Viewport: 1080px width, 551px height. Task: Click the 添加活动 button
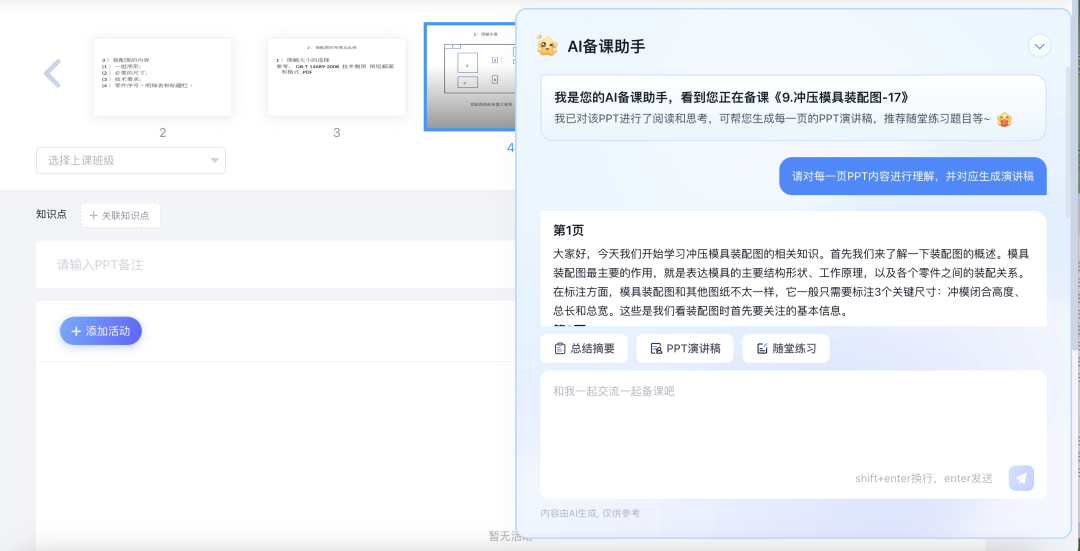point(101,331)
